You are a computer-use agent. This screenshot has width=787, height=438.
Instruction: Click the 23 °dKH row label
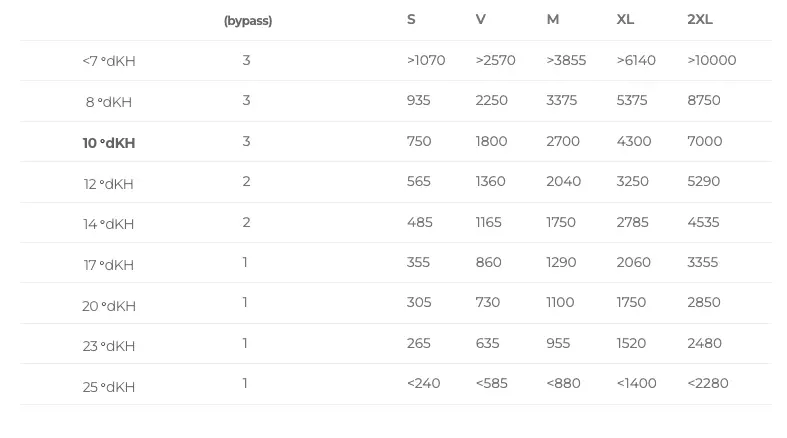pos(108,346)
